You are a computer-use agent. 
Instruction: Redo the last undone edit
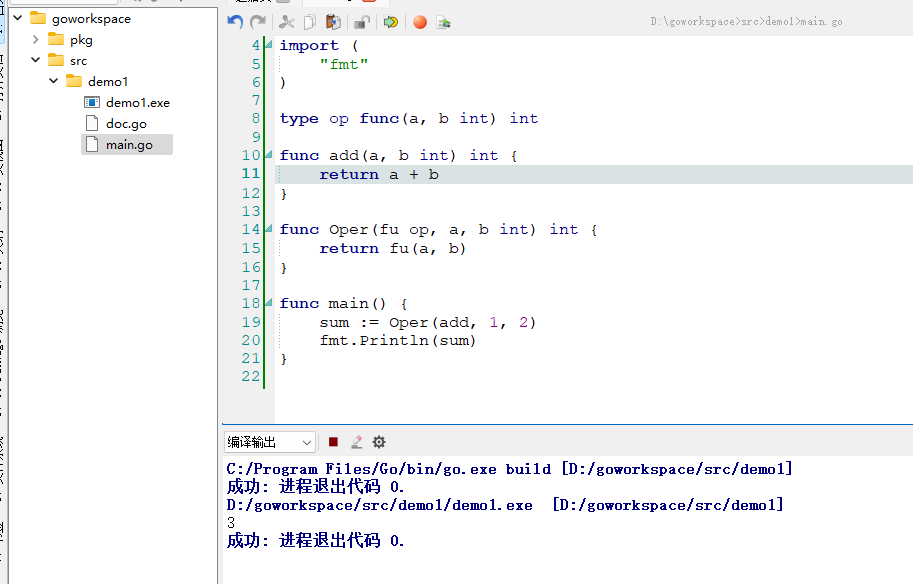click(x=258, y=22)
